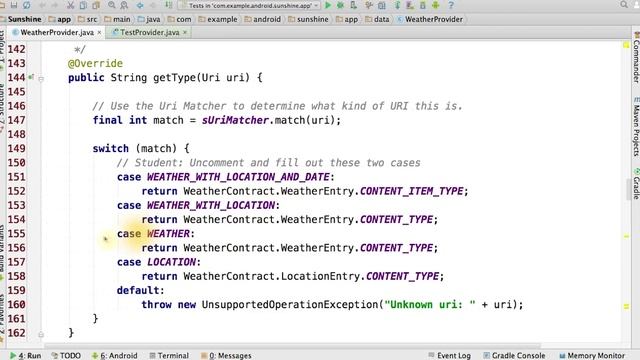This screenshot has height=360, width=640.
Task: Select the src folder breadcrumb
Action: tap(87, 19)
